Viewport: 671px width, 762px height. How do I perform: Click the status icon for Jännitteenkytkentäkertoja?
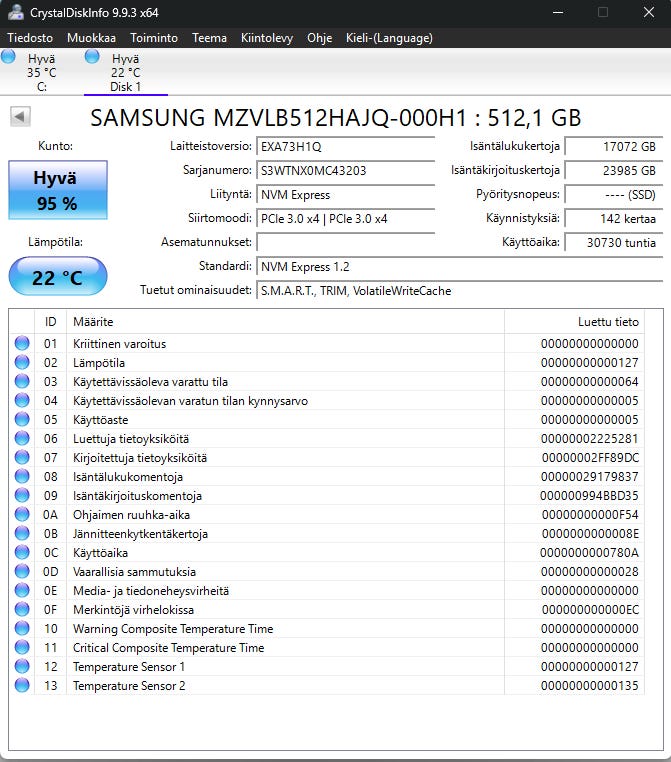click(x=22, y=533)
